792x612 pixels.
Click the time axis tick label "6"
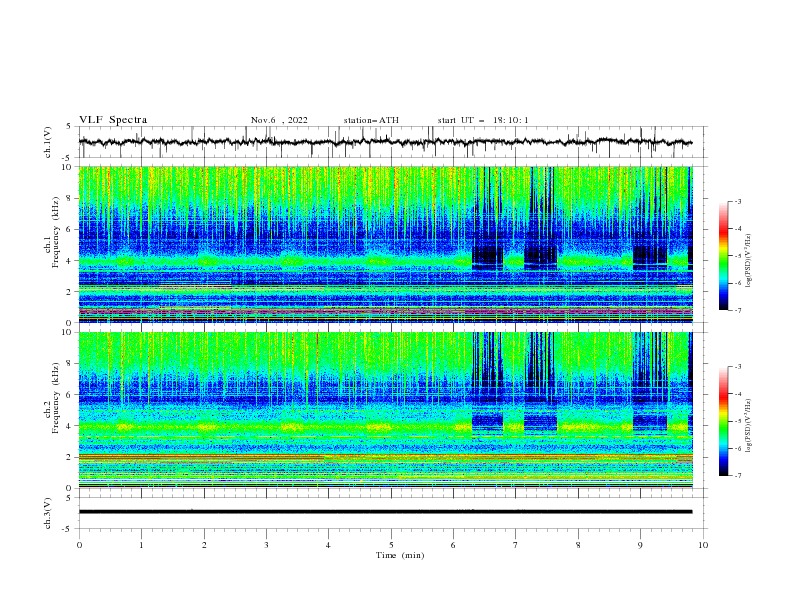(x=453, y=545)
